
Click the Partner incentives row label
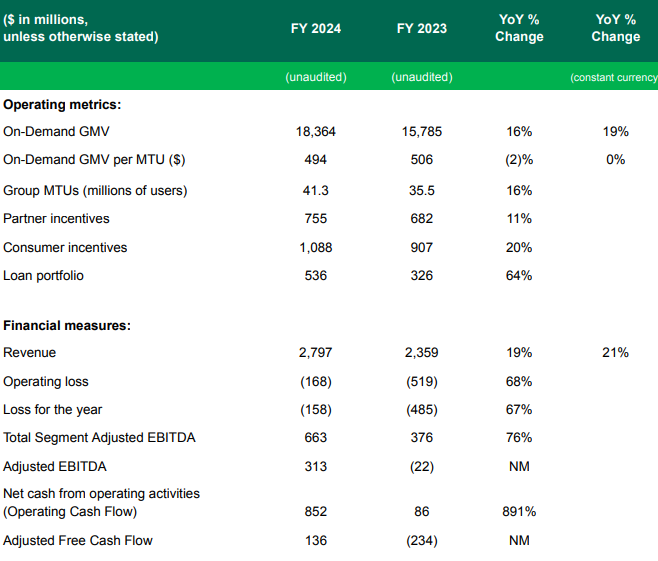click(x=57, y=218)
